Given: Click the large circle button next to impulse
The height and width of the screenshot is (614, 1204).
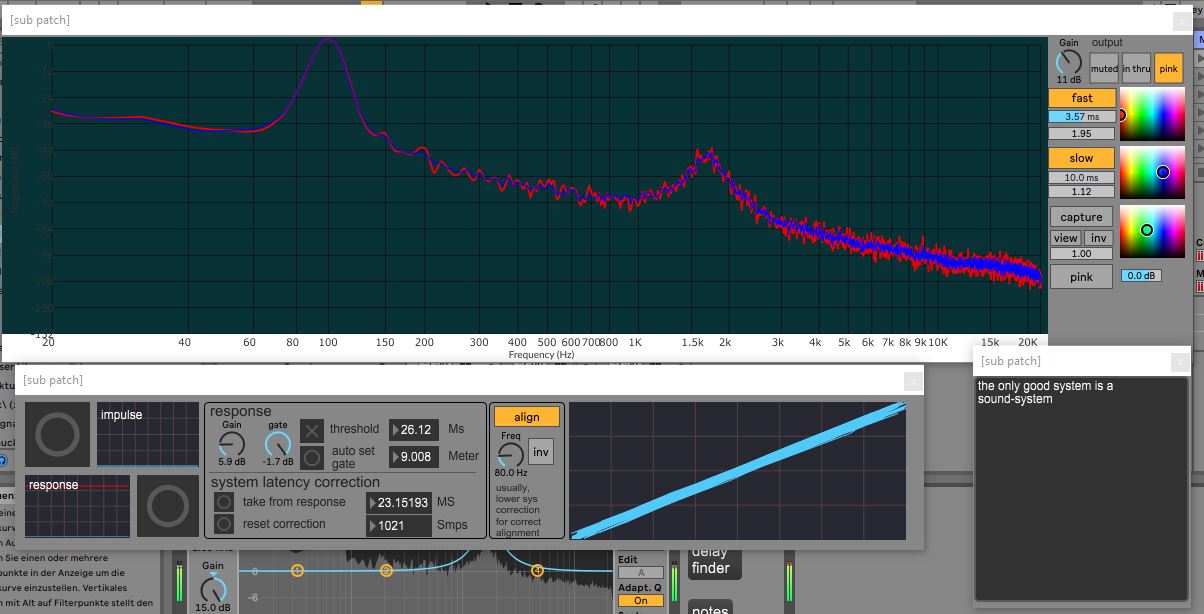Looking at the screenshot, I should [x=58, y=435].
